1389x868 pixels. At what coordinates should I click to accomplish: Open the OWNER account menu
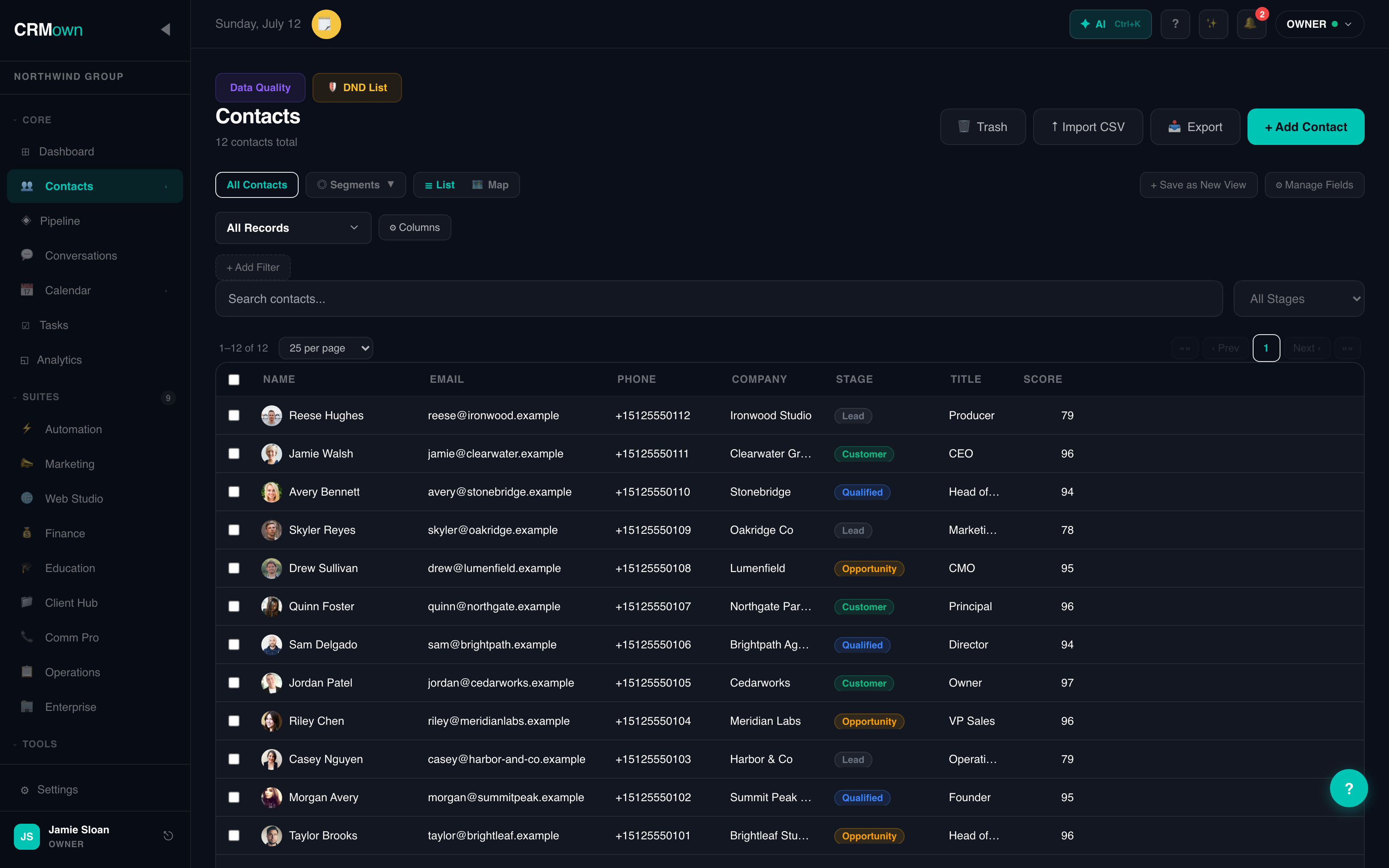click(1319, 24)
